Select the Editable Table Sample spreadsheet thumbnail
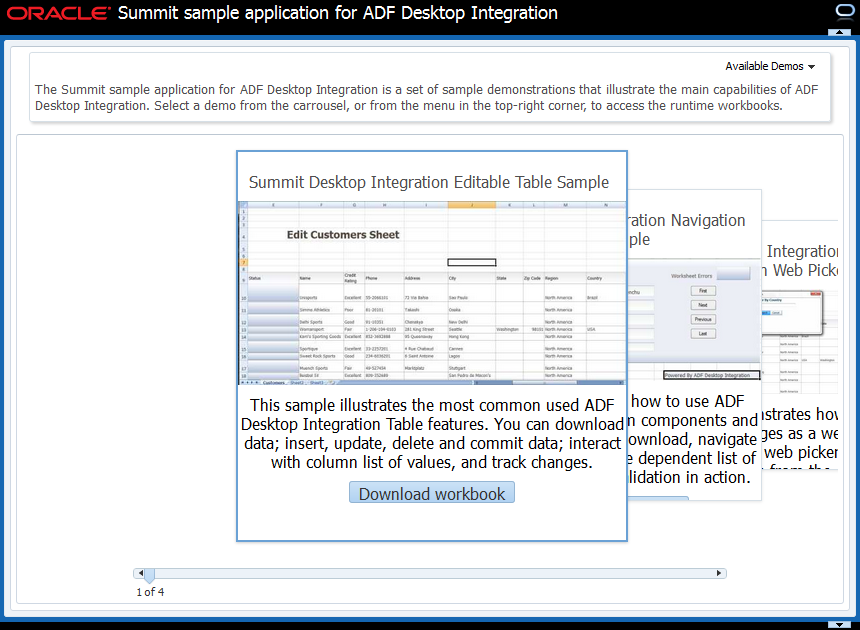 [432, 293]
